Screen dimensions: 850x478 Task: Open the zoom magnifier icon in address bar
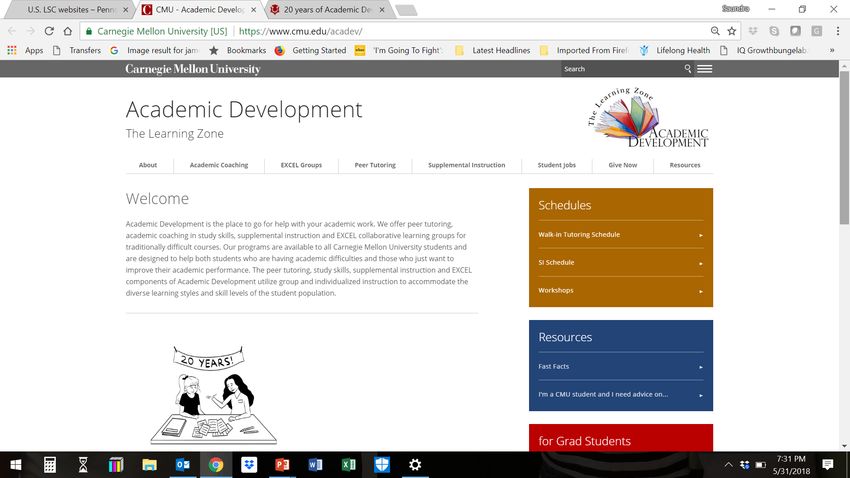[x=715, y=31]
